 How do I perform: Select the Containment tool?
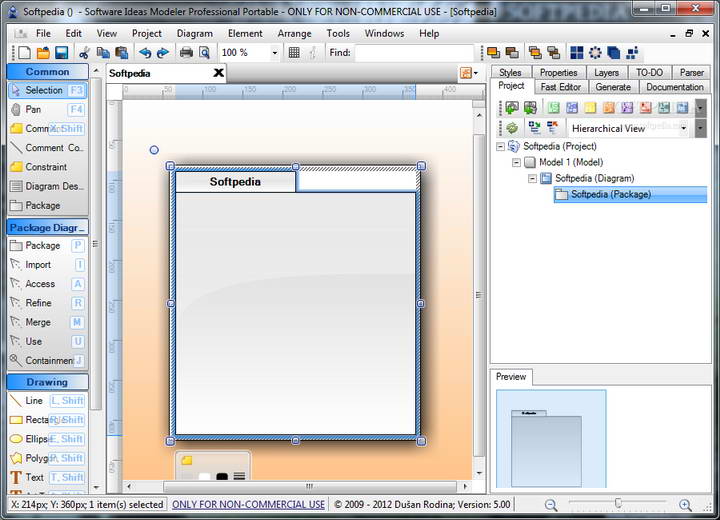[x=47, y=361]
